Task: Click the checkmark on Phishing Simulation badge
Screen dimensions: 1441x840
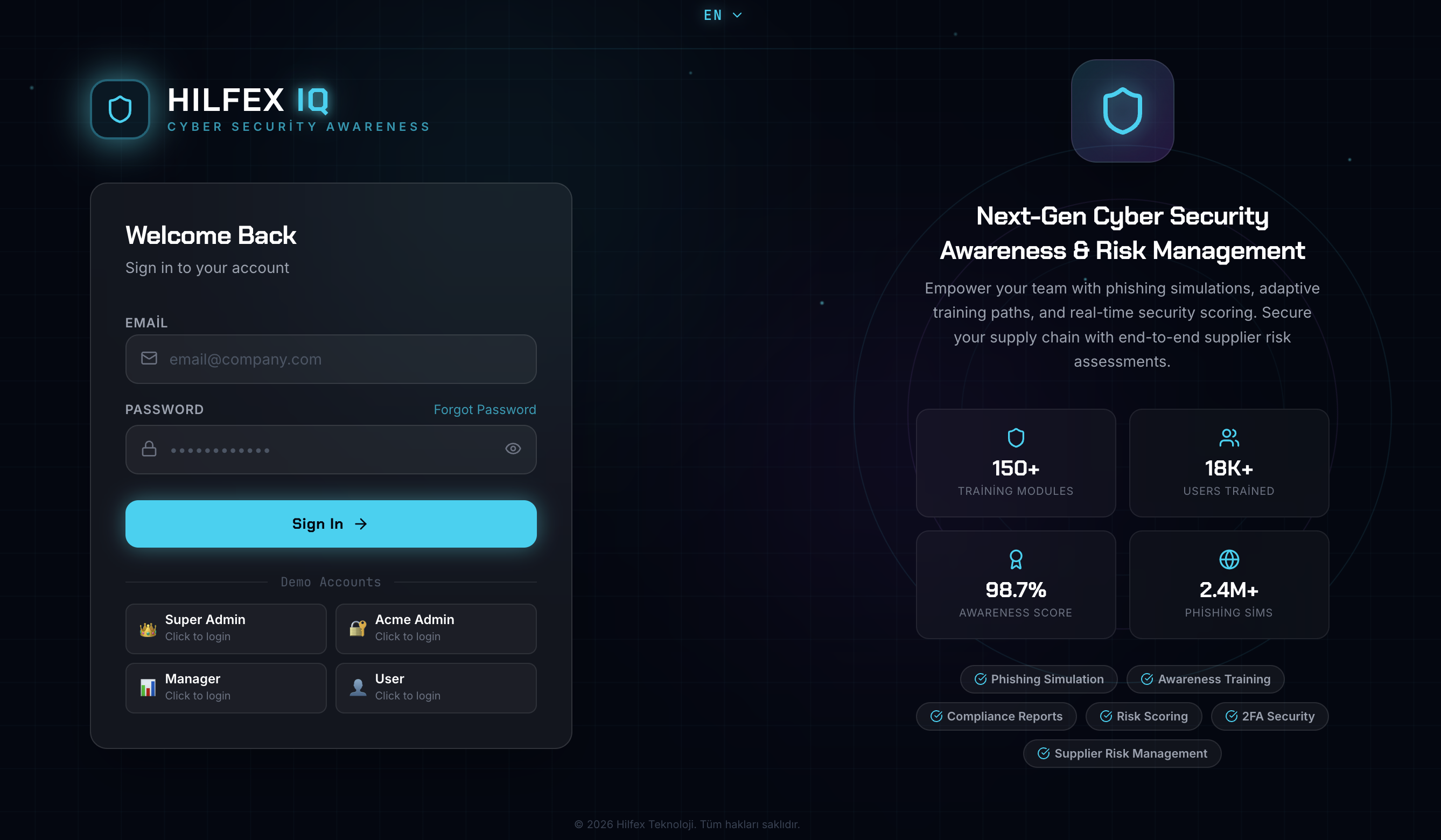Action: [x=980, y=679]
